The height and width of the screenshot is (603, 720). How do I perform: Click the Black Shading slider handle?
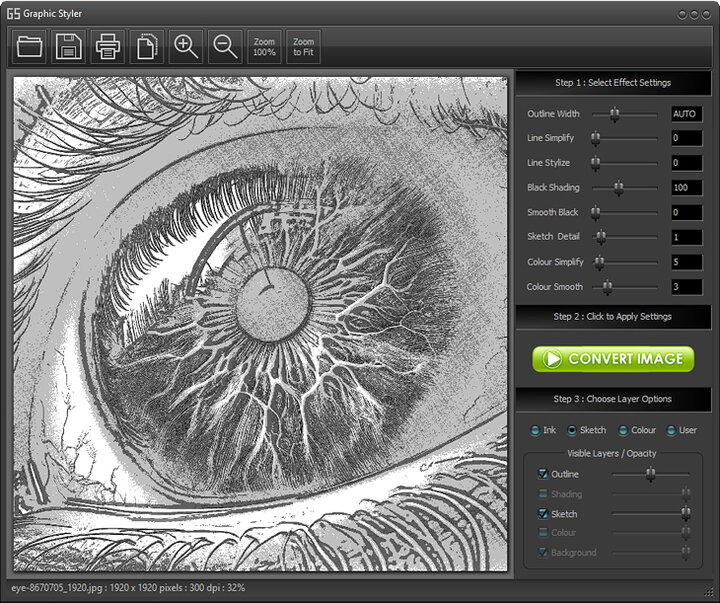coord(619,188)
